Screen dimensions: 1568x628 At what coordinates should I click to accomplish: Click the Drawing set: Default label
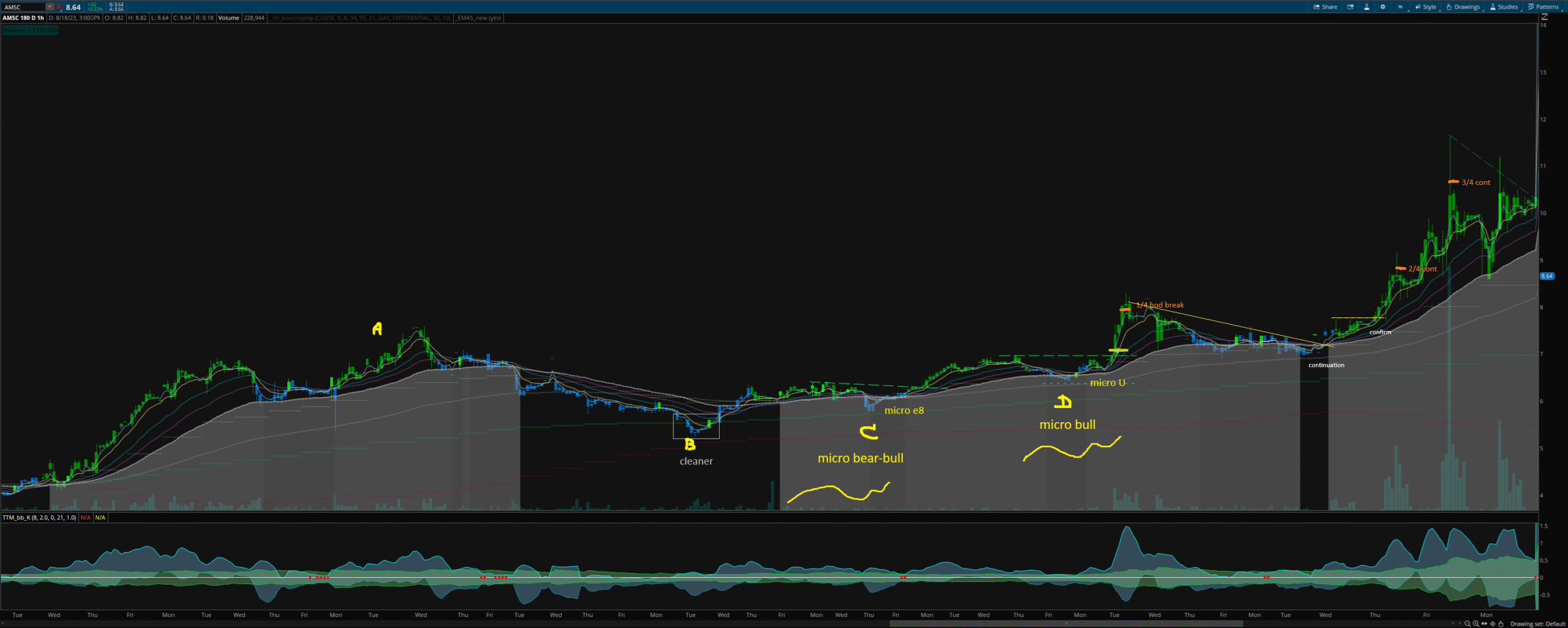point(1537,624)
